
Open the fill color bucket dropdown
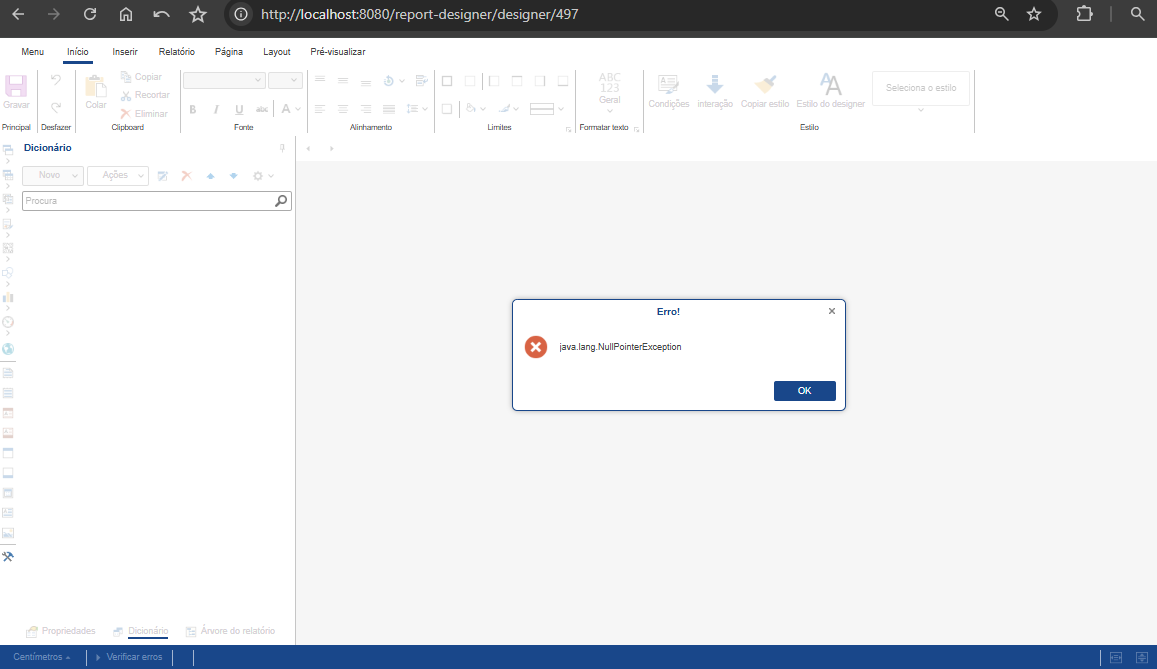[x=475, y=109]
